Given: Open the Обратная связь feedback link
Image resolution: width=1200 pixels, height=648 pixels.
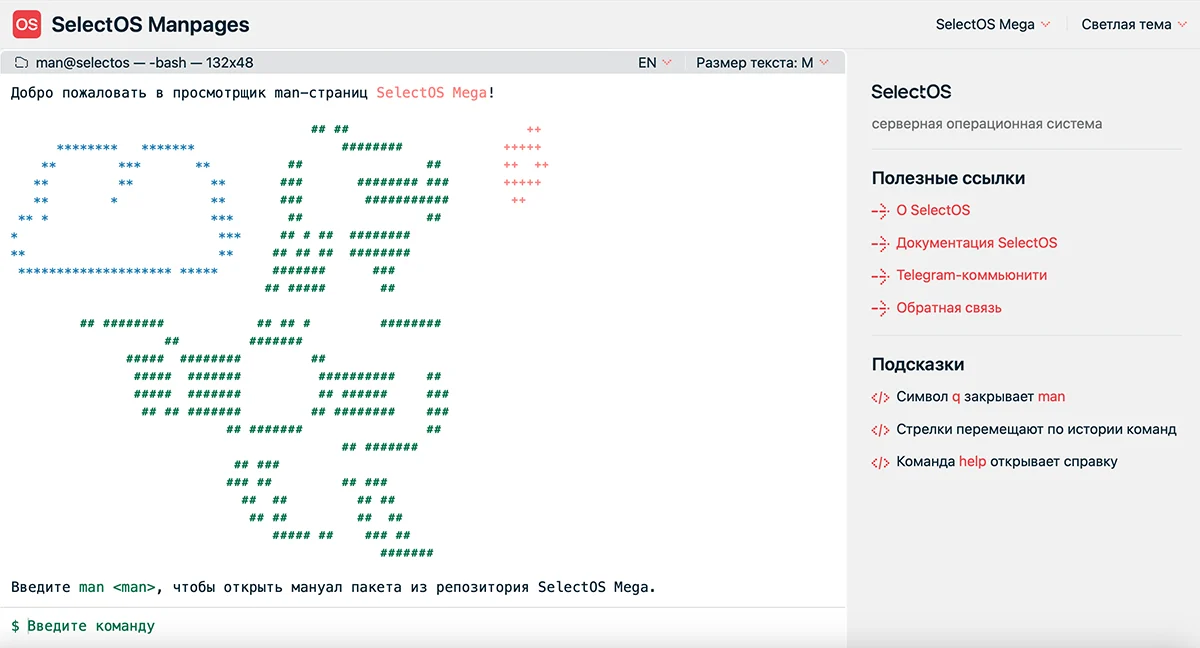Looking at the screenshot, I should (x=948, y=308).
